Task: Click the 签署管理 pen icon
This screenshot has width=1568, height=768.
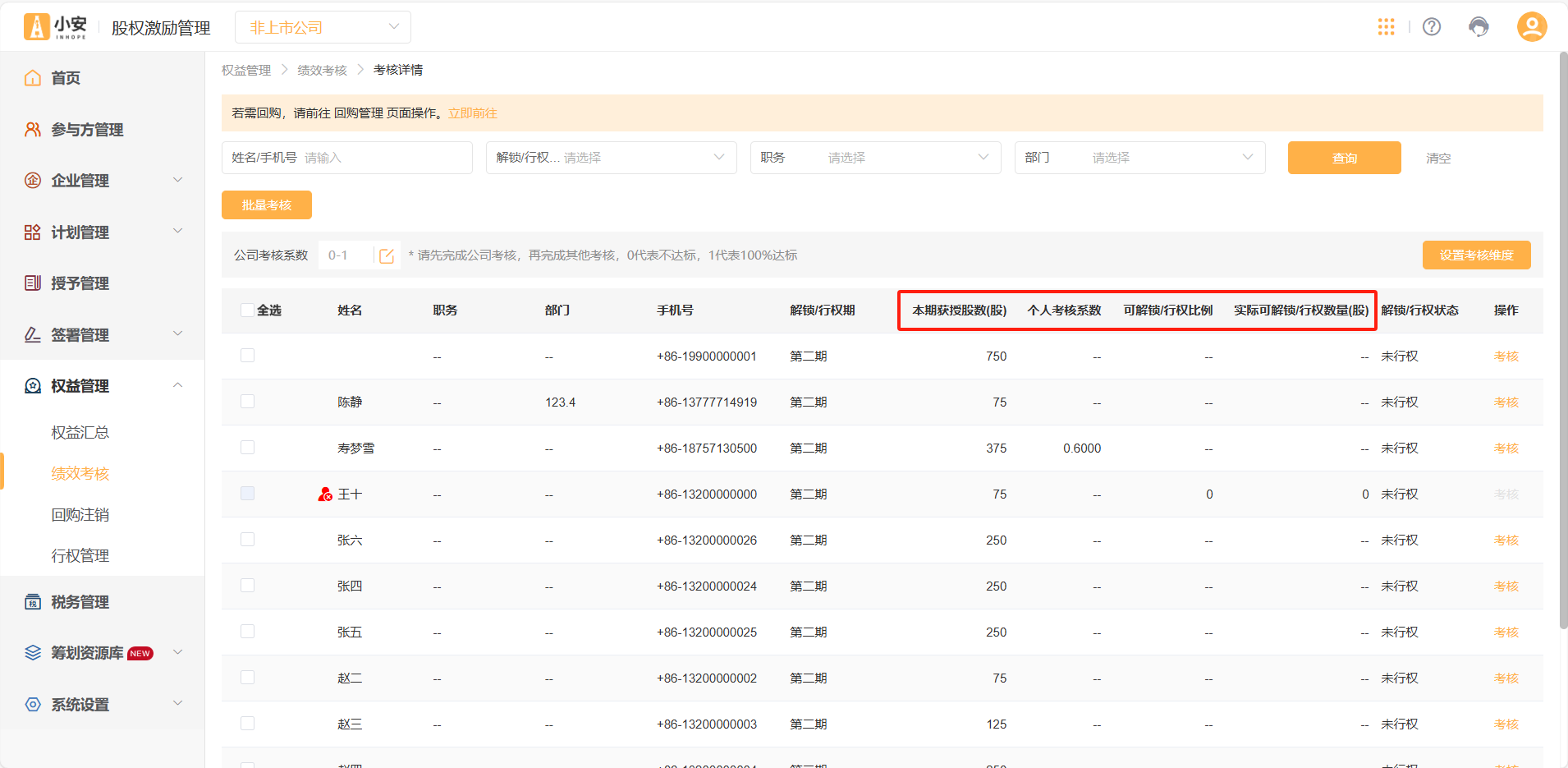Action: pyautogui.click(x=33, y=335)
